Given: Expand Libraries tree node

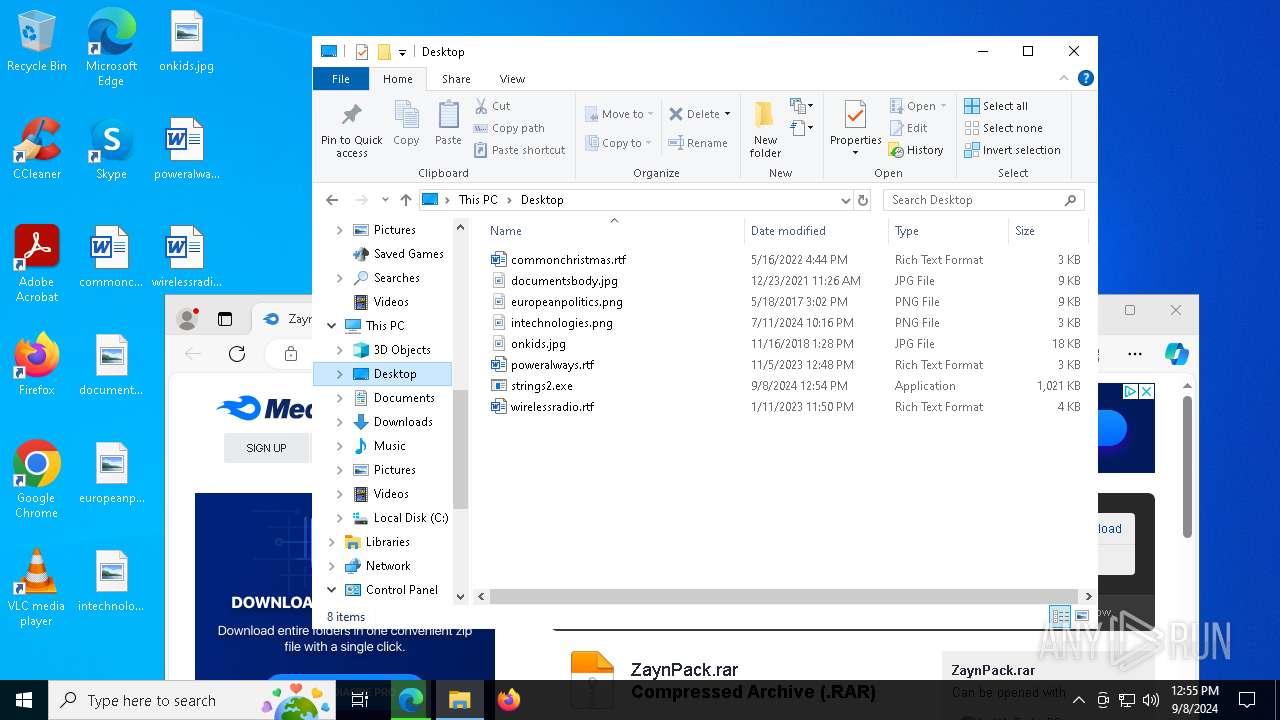Looking at the screenshot, I should [x=332, y=542].
